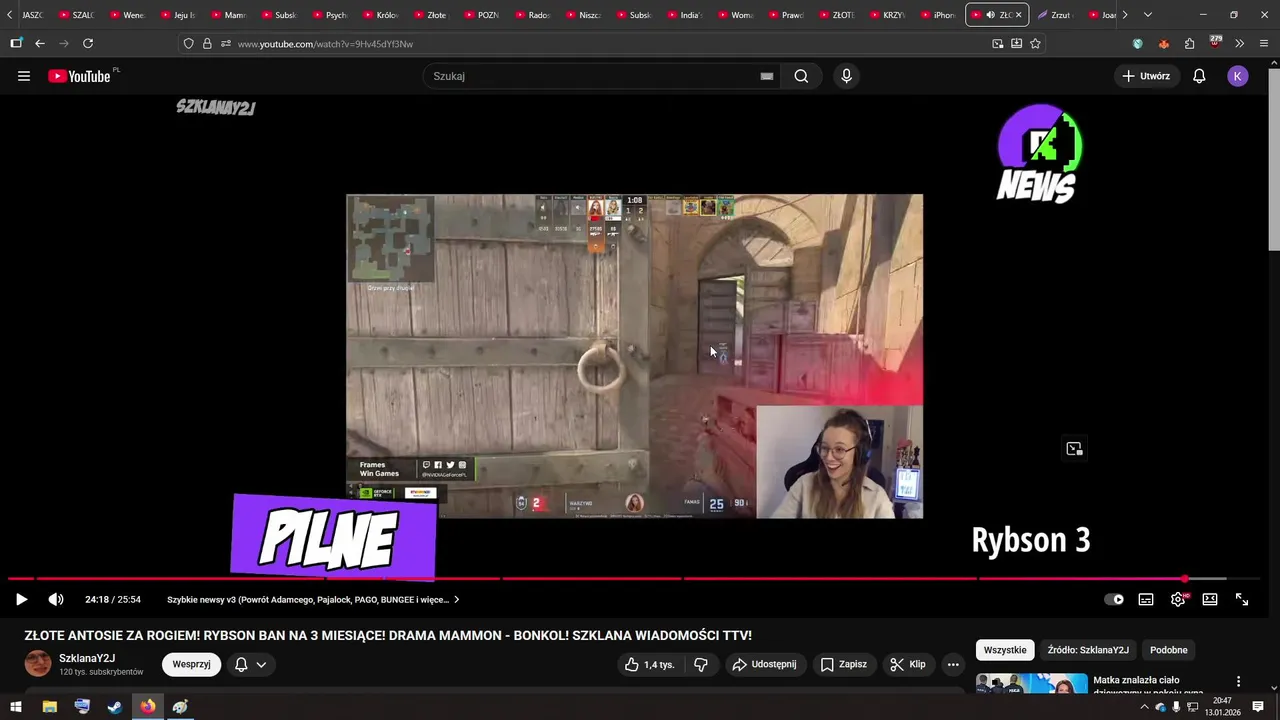
Task: Open the video info card icon
Action: 1074,449
